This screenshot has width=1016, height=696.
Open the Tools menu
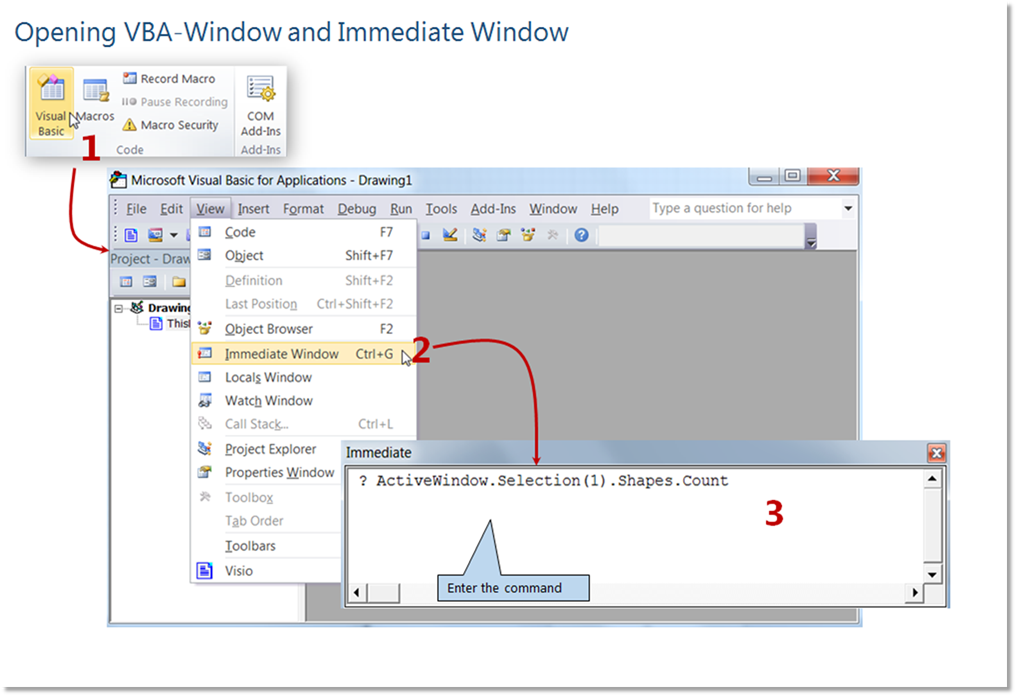(x=441, y=209)
